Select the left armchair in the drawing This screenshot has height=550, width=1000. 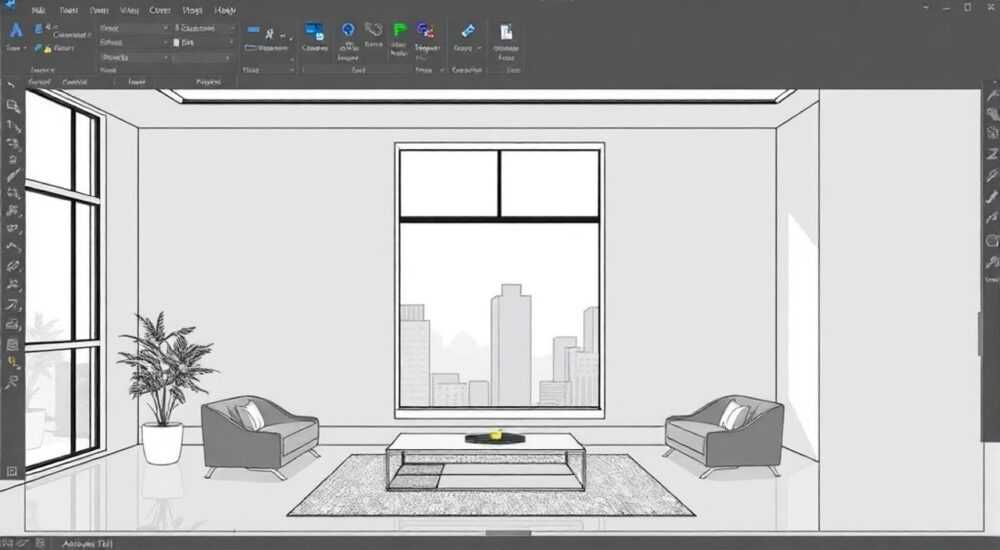260,435
